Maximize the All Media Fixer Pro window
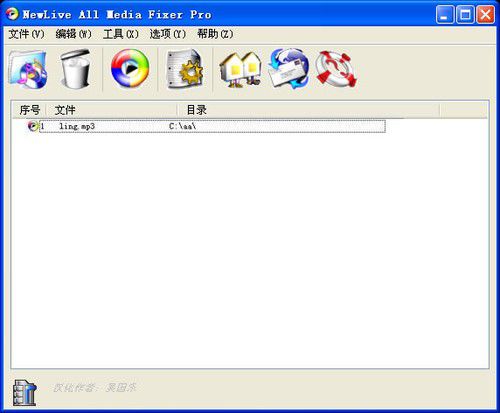 (465, 15)
